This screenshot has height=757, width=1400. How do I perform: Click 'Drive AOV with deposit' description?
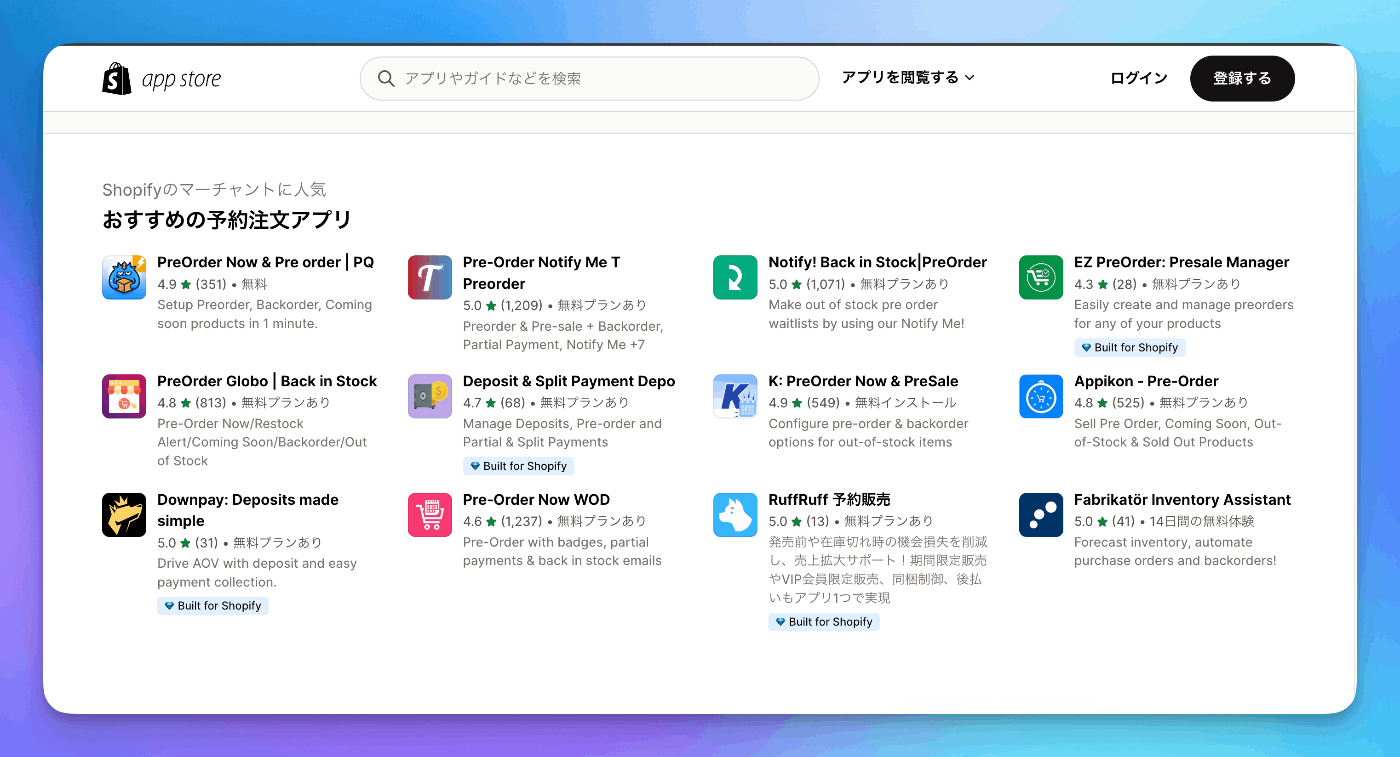pos(257,573)
